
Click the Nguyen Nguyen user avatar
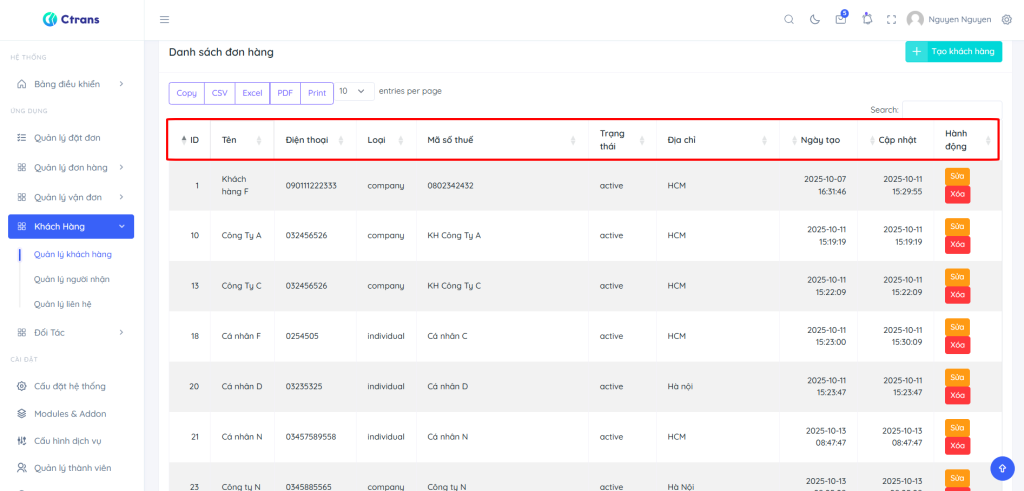tap(915, 19)
